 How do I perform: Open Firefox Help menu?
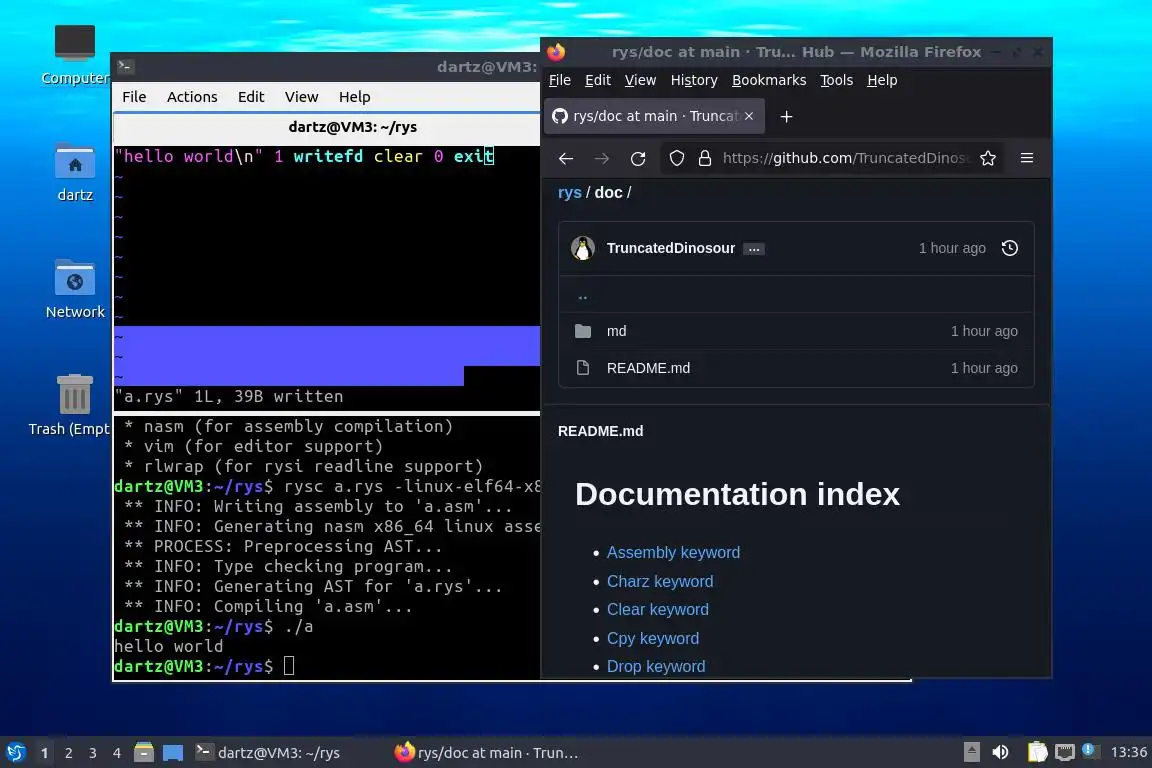[882, 80]
